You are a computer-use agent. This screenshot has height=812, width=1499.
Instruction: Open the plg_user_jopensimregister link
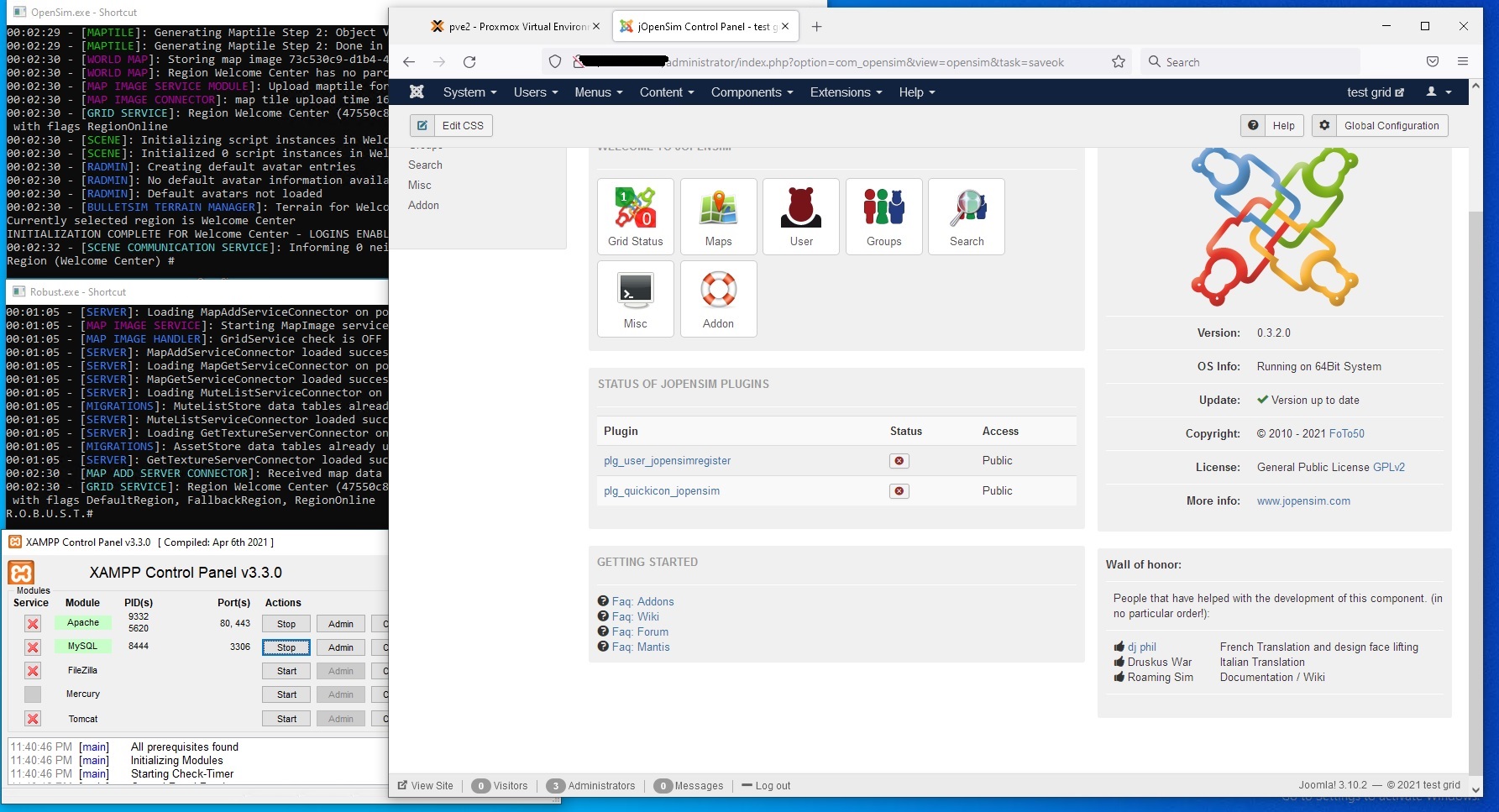pos(667,461)
